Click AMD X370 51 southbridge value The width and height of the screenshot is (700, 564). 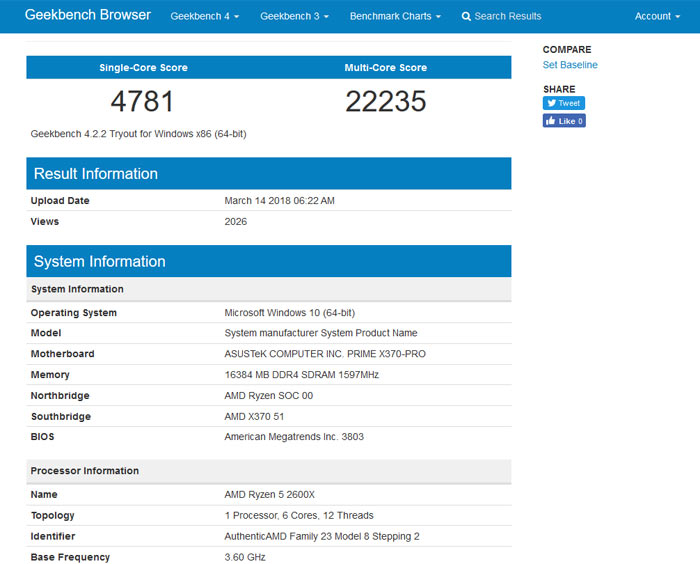pyautogui.click(x=254, y=417)
